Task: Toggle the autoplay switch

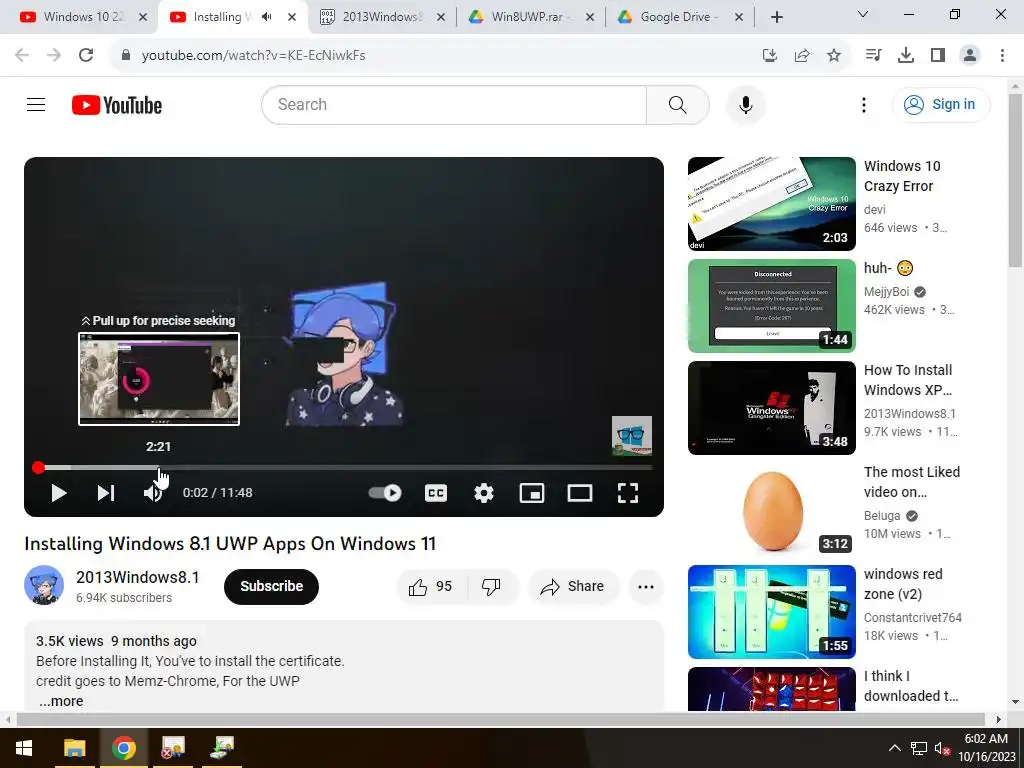Action: pos(385,493)
